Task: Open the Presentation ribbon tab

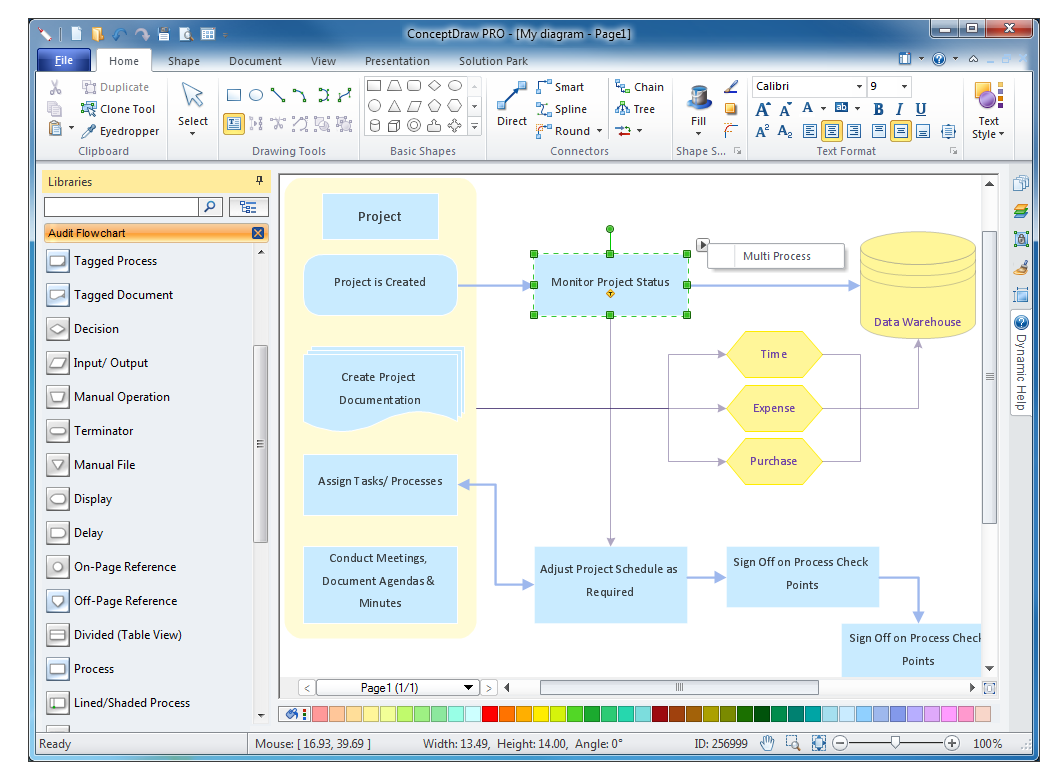Action: tap(397, 61)
